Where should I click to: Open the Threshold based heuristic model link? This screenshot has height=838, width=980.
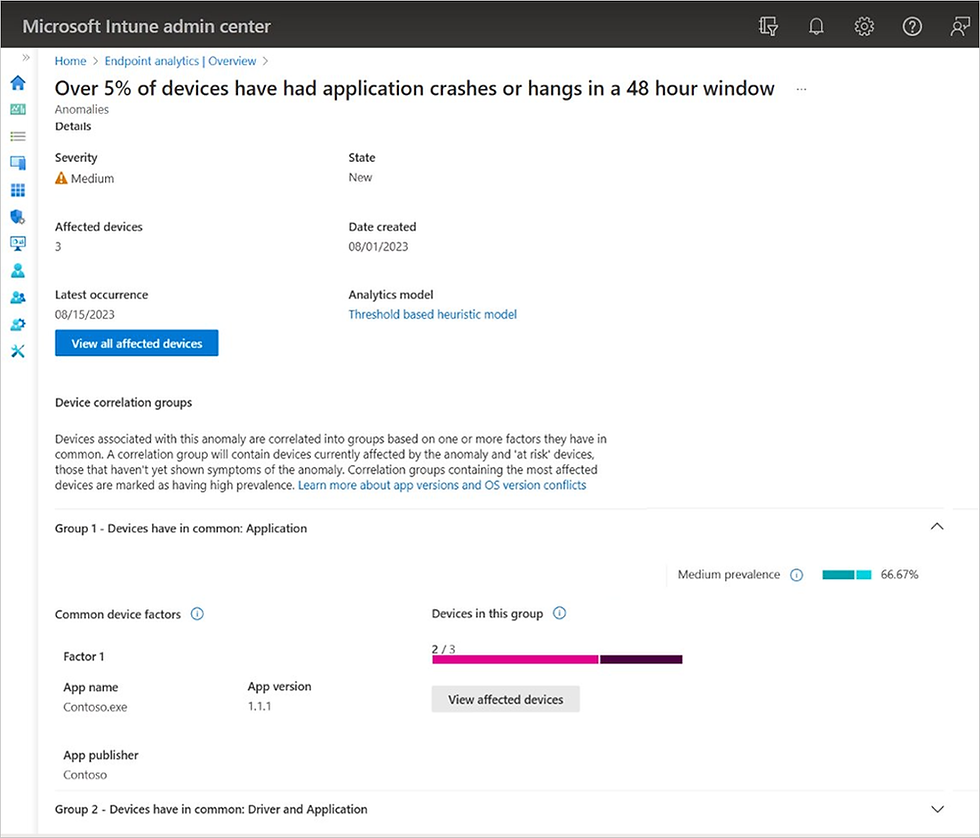tap(432, 314)
